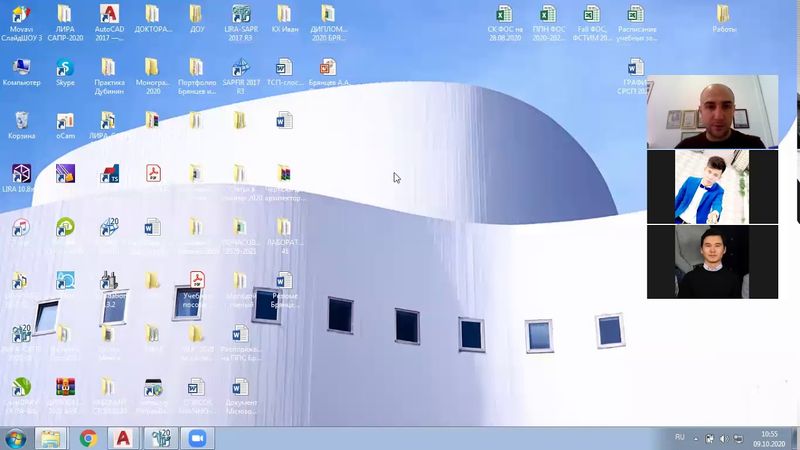The height and width of the screenshot is (450, 800).
Task: Click the Windows Start button
Action: pyautogui.click(x=15, y=438)
